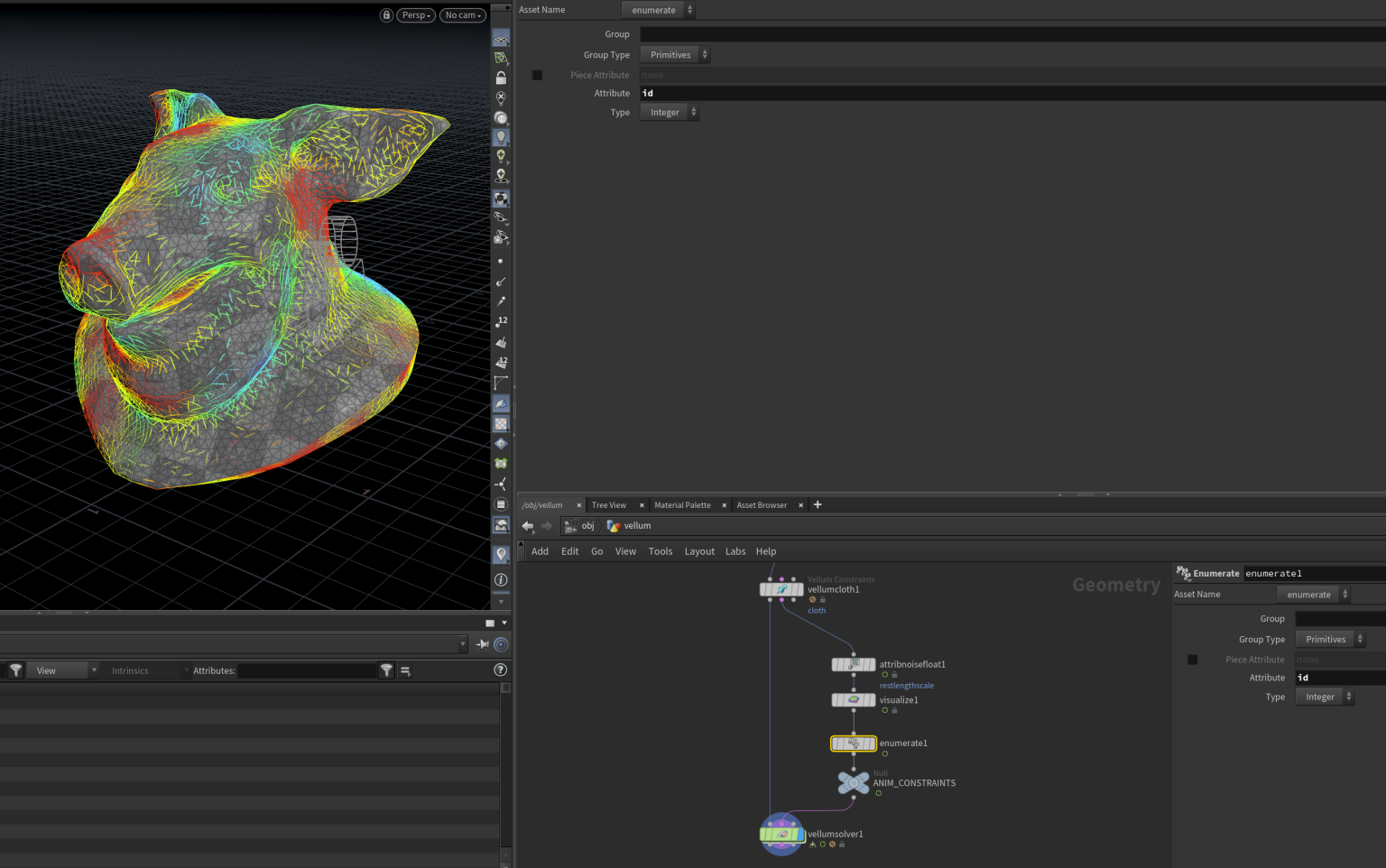The image size is (1386, 868).
Task: Add a new pane tab with plus
Action: tap(818, 505)
